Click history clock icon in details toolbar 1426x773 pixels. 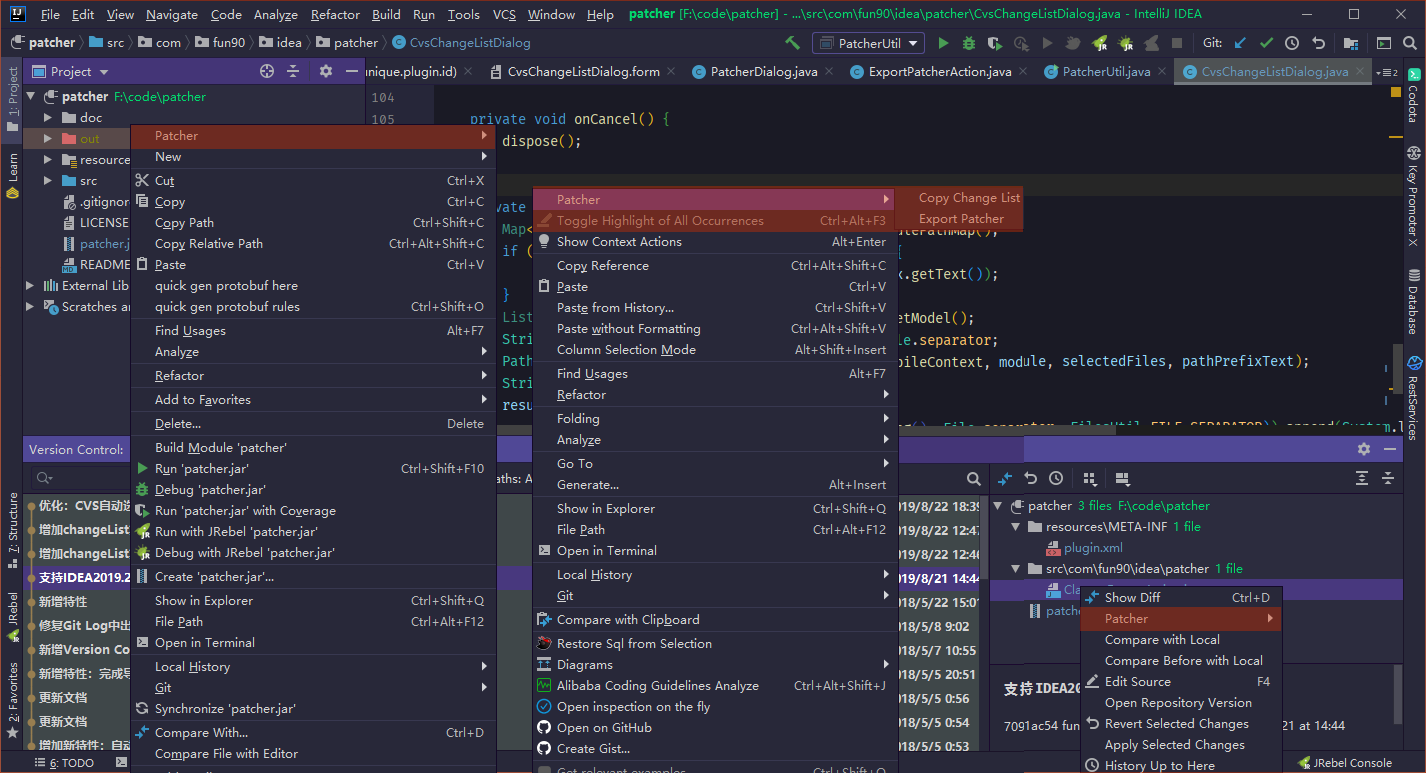pos(1056,479)
